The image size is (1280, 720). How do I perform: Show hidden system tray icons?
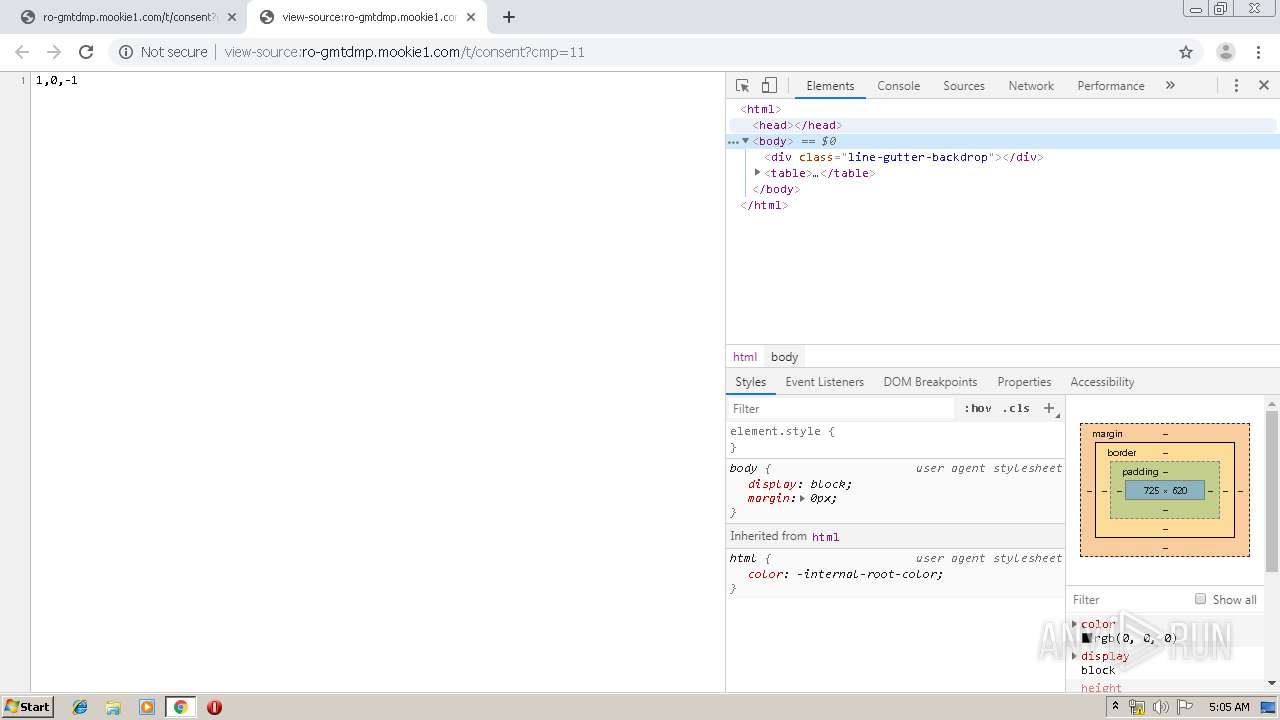tap(1116, 706)
